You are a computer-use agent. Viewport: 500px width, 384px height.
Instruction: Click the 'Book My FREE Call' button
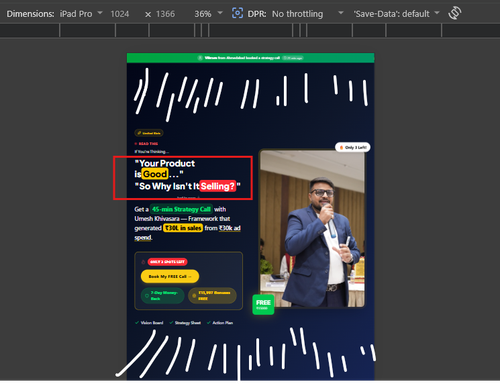tap(170, 276)
